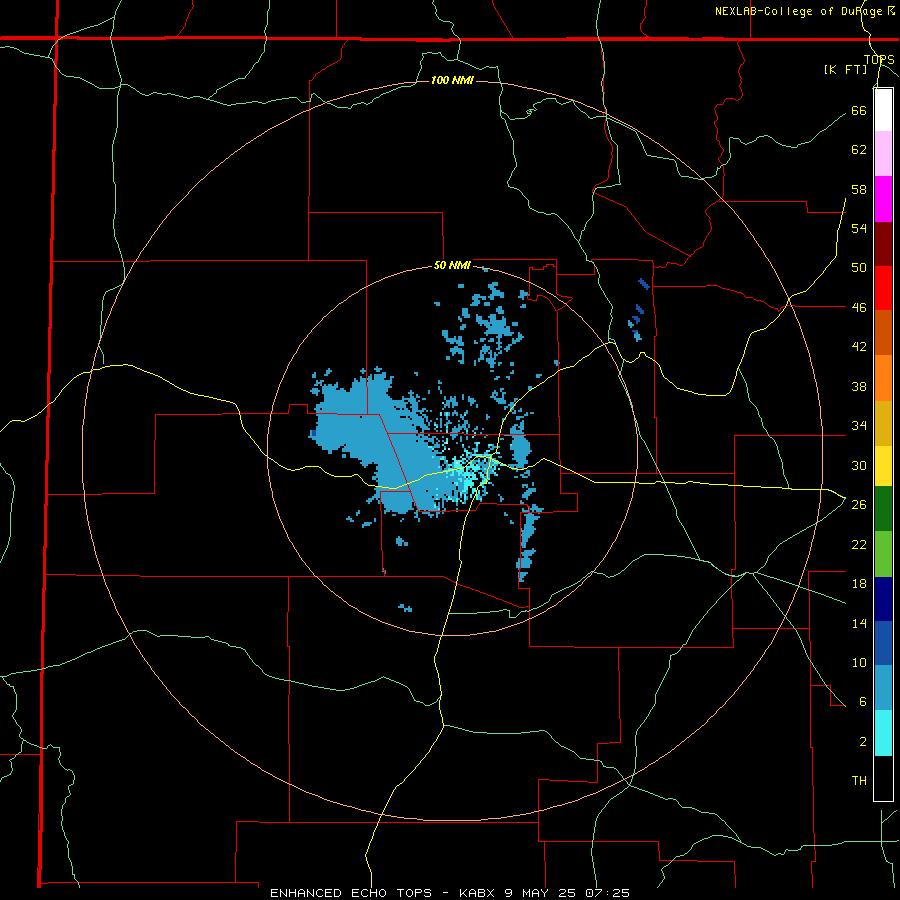Image resolution: width=900 pixels, height=900 pixels.
Task: Click the '18' legend value
Action: coord(859,584)
